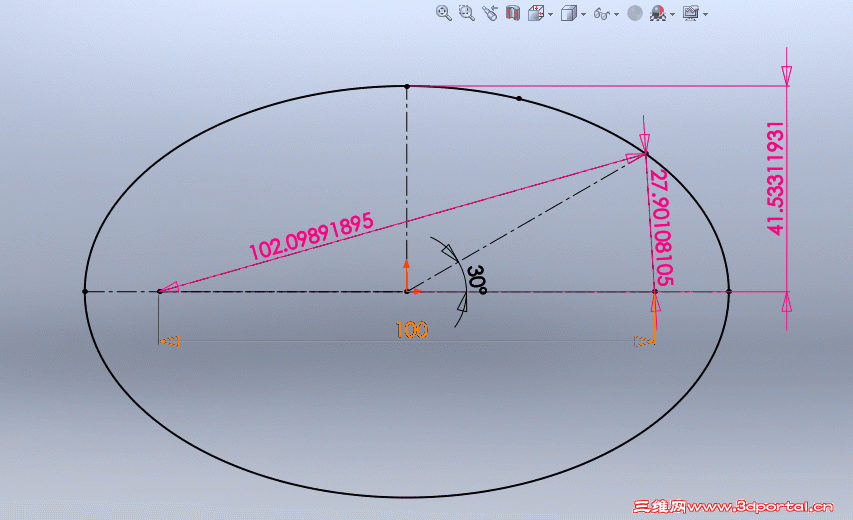The width and height of the screenshot is (853, 520).
Task: Select the orange 100 dimension value
Action: pos(412,330)
